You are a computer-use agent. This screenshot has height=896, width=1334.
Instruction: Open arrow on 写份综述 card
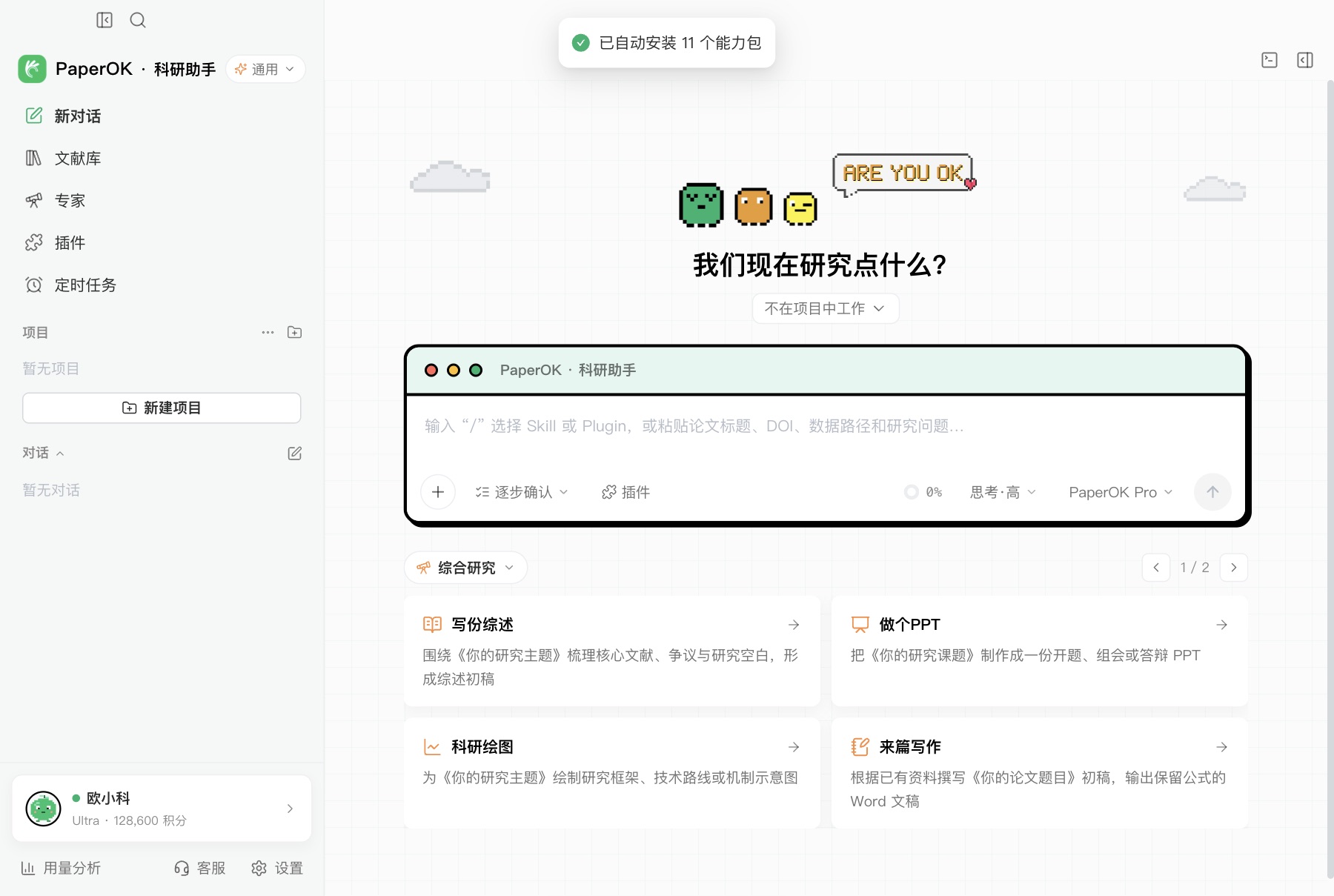coord(794,625)
